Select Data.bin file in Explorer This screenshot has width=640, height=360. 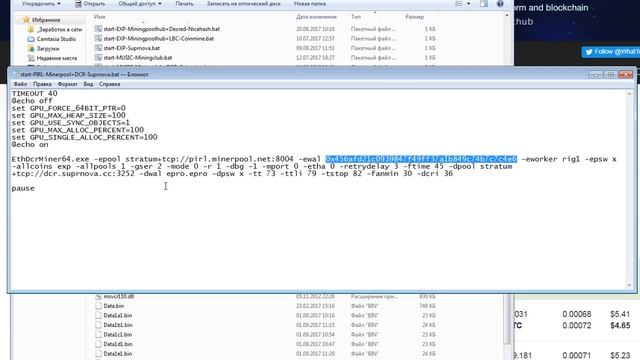click(113, 306)
